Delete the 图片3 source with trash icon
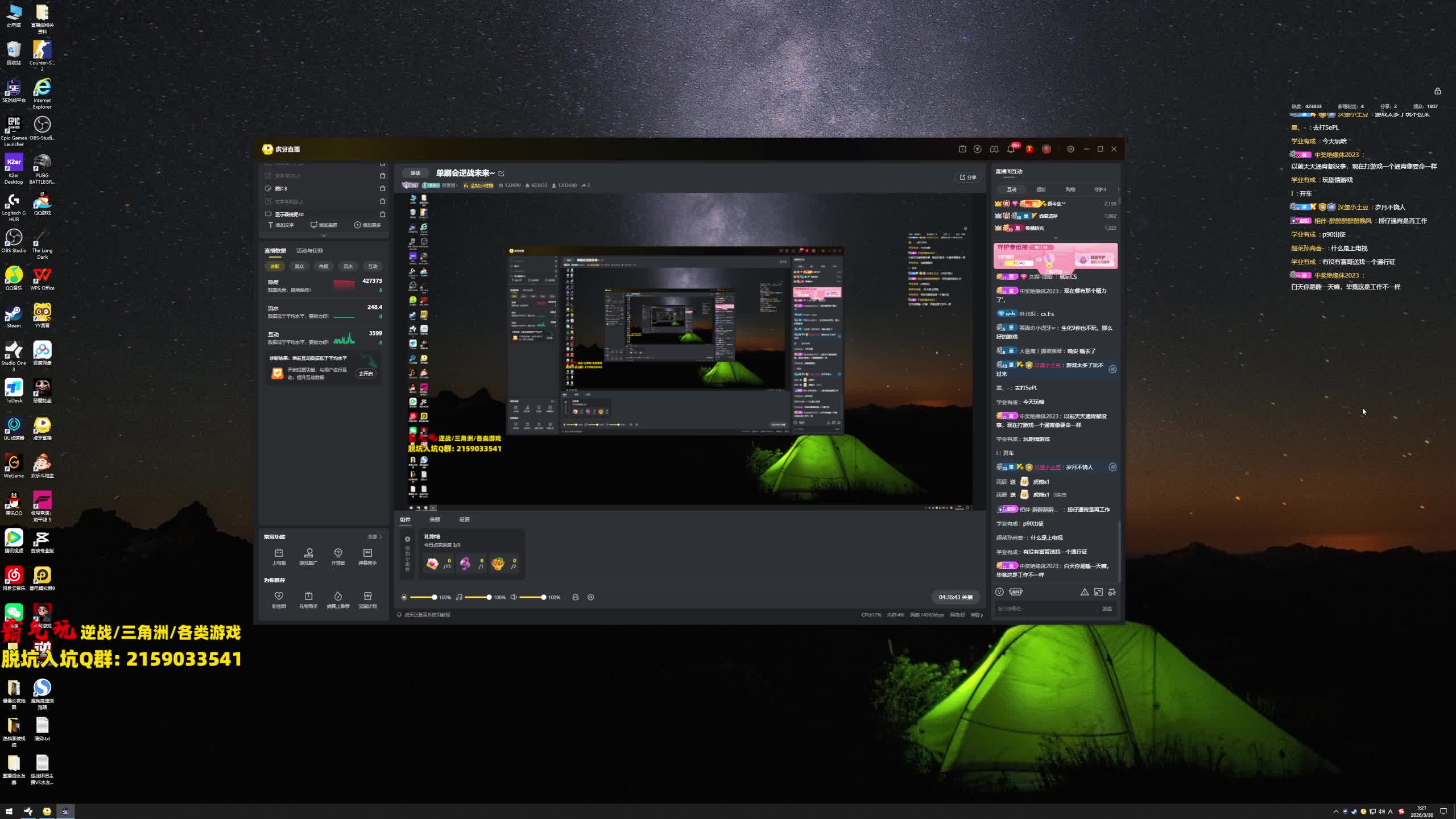Viewport: 1456px width, 819px height. (382, 188)
